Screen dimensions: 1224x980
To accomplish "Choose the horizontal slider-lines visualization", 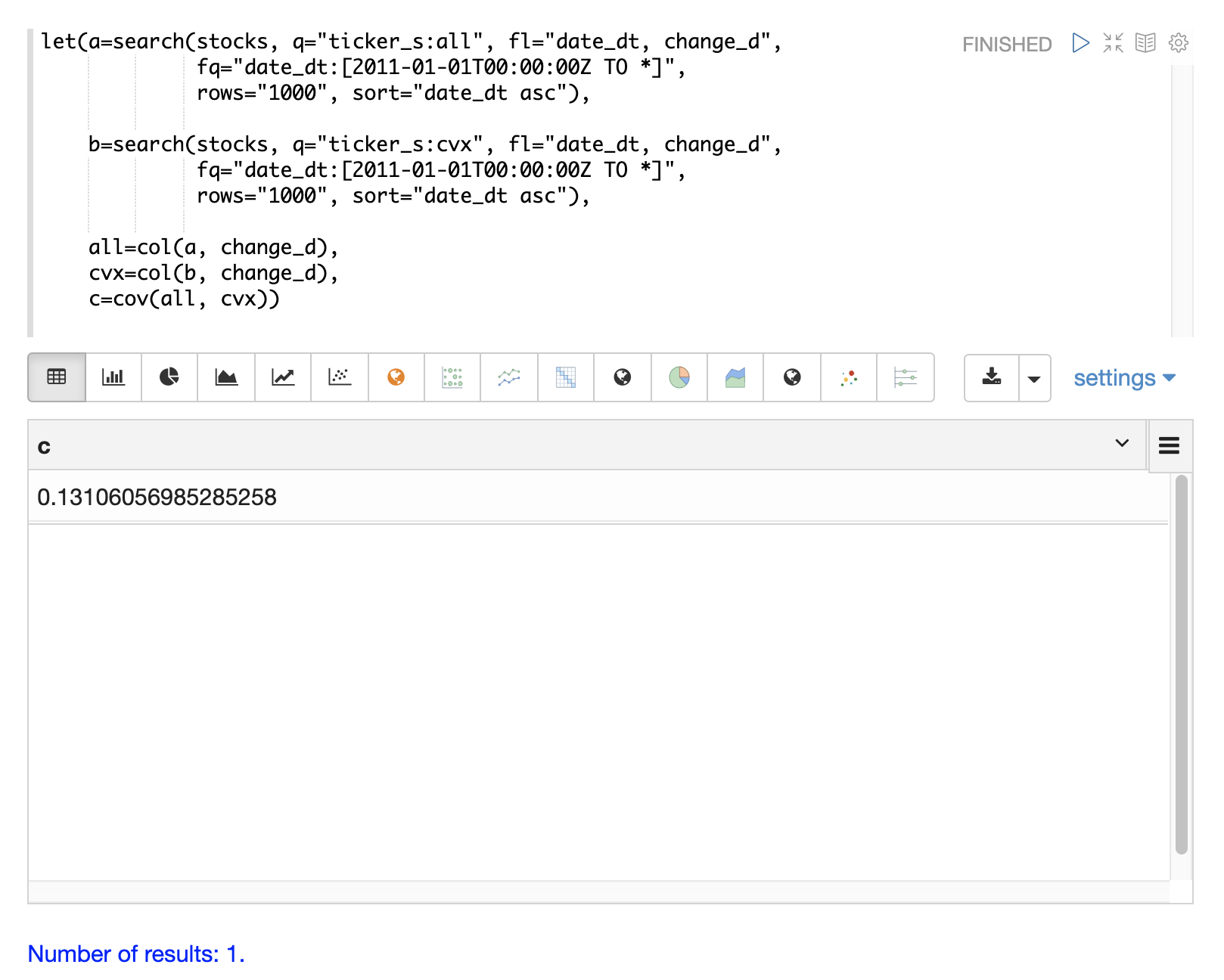I will pyautogui.click(x=906, y=377).
